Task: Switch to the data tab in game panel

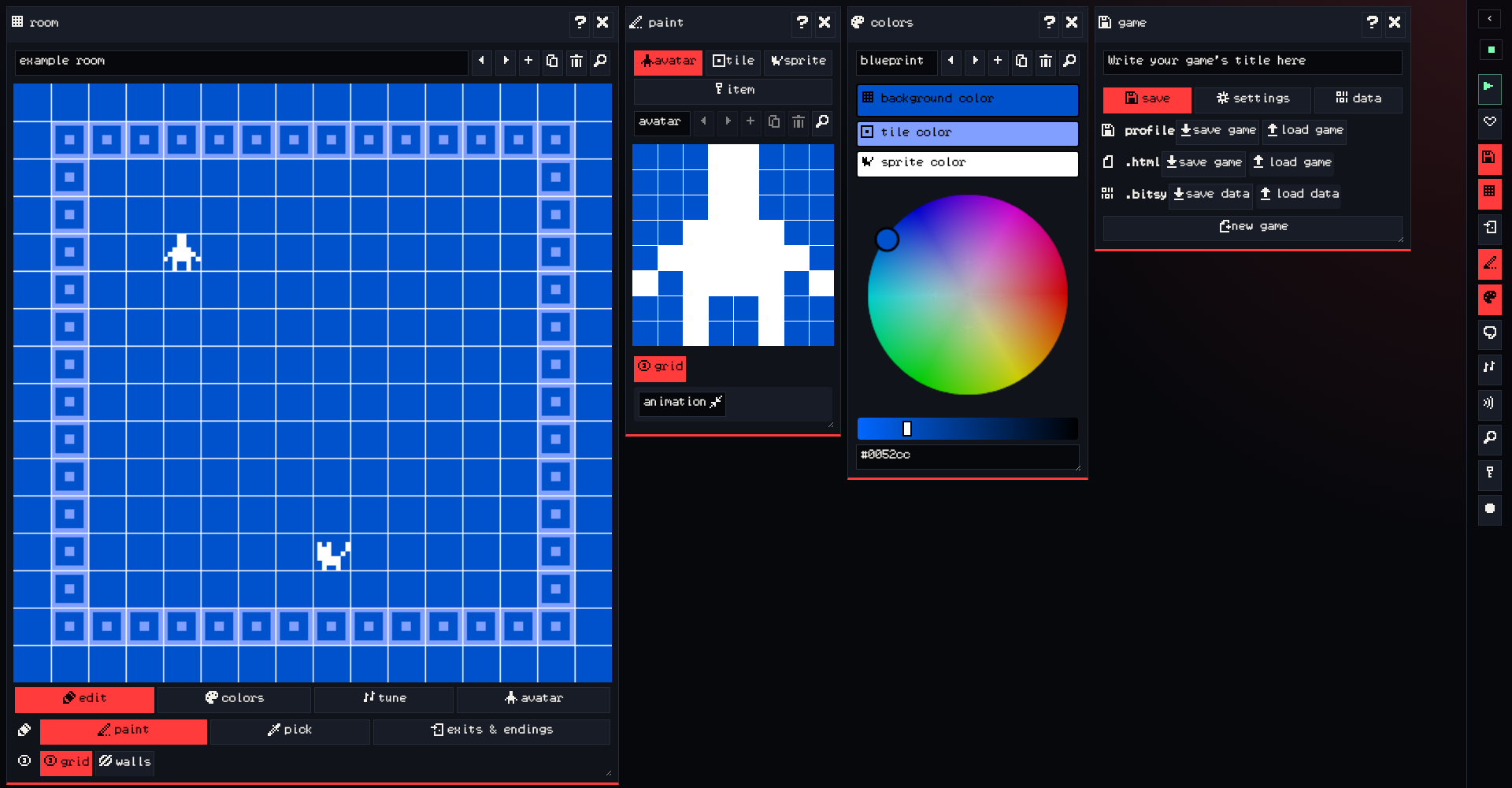Action: (1358, 99)
